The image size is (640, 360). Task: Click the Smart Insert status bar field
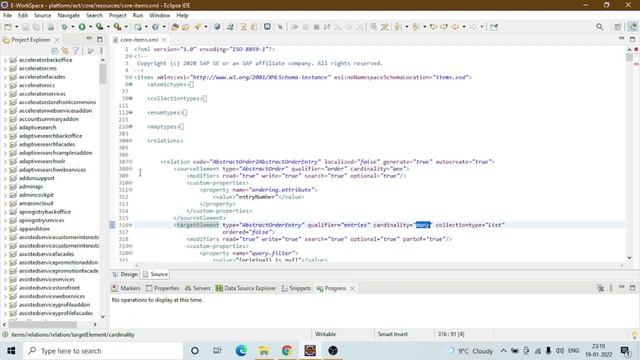392,334
